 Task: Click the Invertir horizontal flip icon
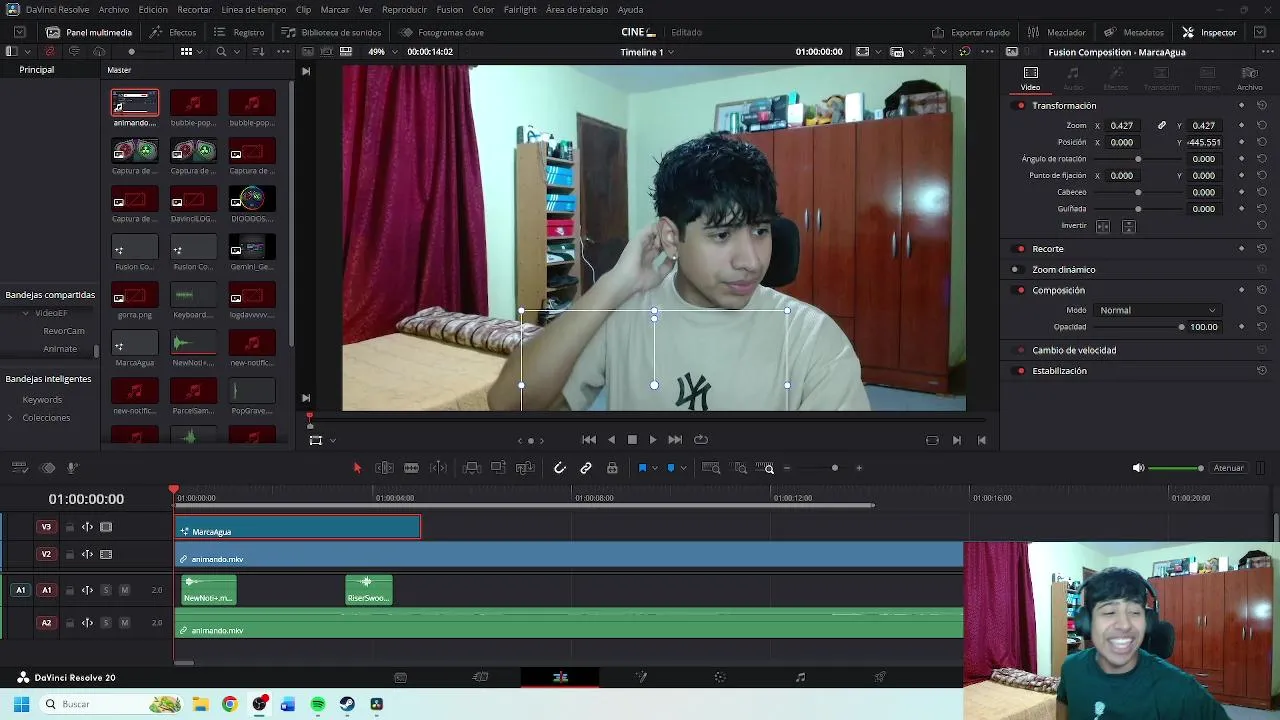1103,226
